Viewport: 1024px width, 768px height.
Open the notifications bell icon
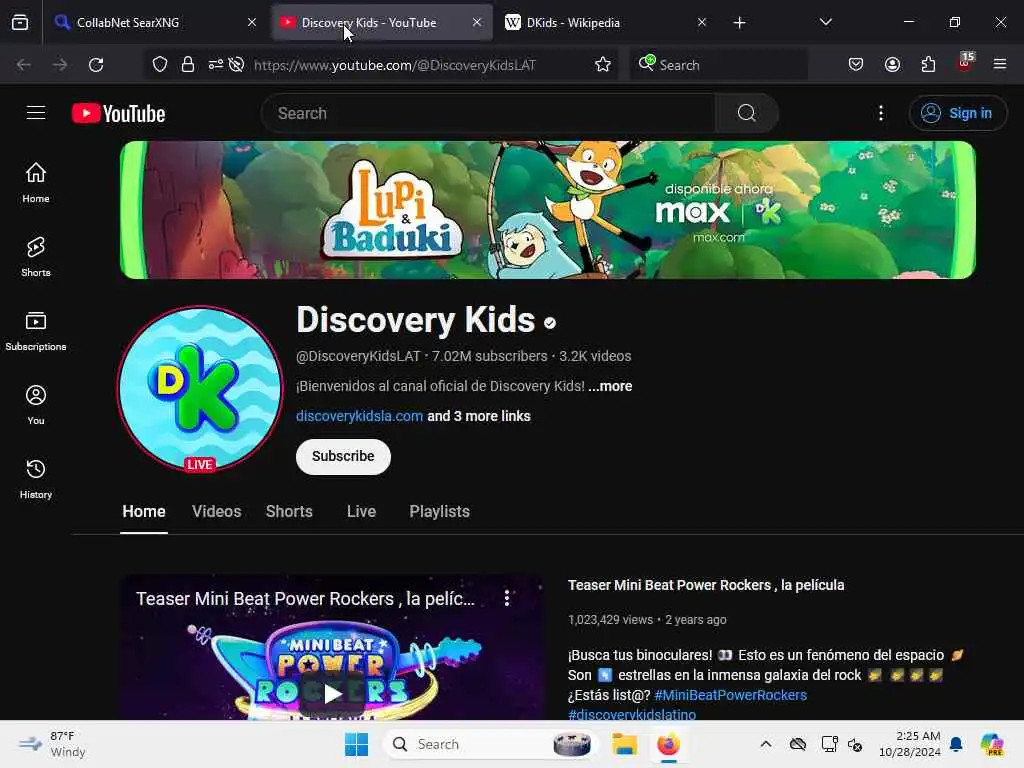click(956, 744)
